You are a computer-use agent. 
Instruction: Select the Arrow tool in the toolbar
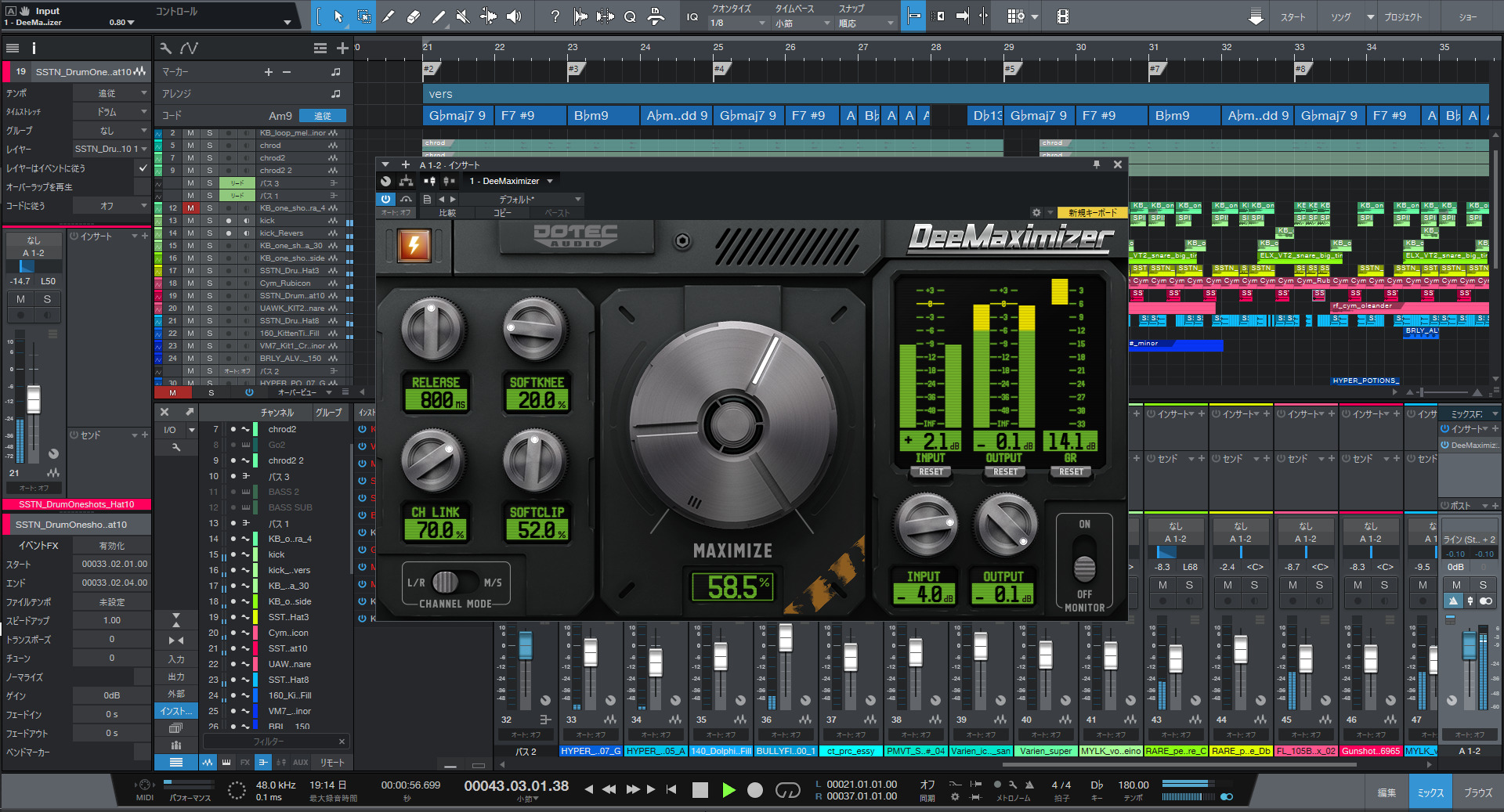tap(338, 16)
